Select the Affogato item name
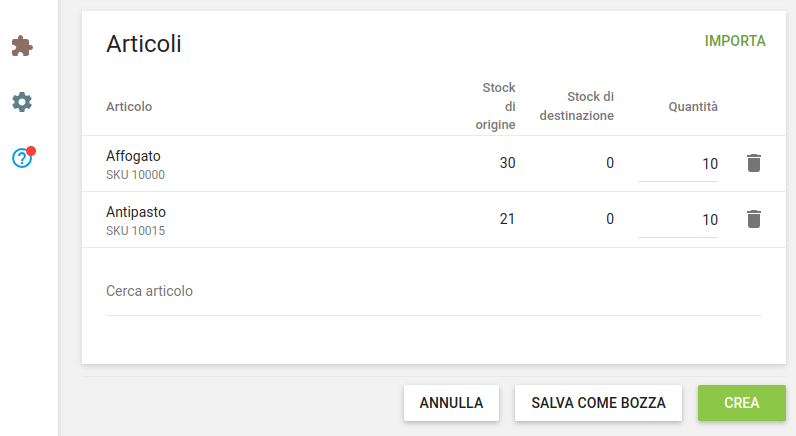796x436 pixels. coord(133,156)
